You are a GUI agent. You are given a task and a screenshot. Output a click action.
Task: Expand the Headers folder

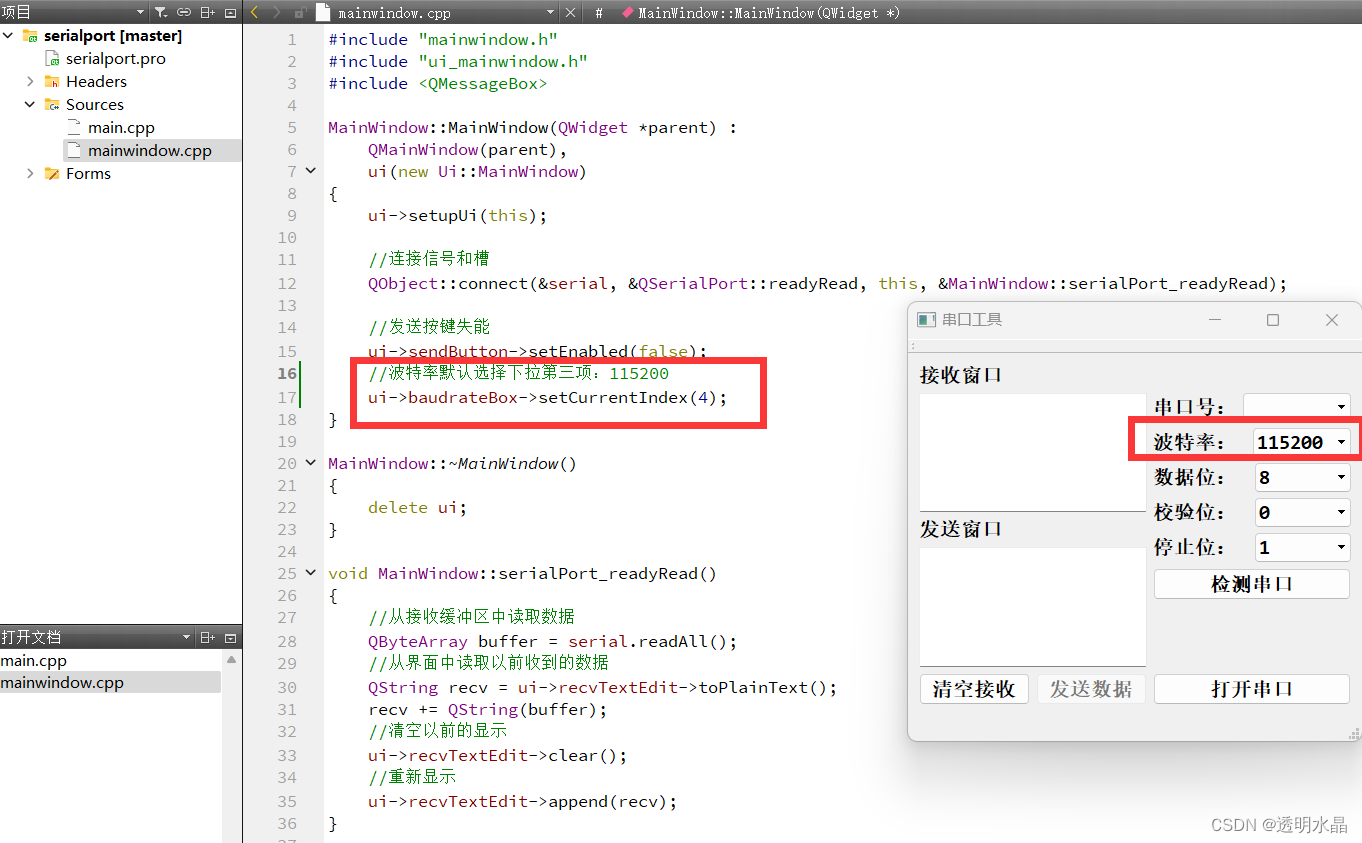pyautogui.click(x=30, y=81)
